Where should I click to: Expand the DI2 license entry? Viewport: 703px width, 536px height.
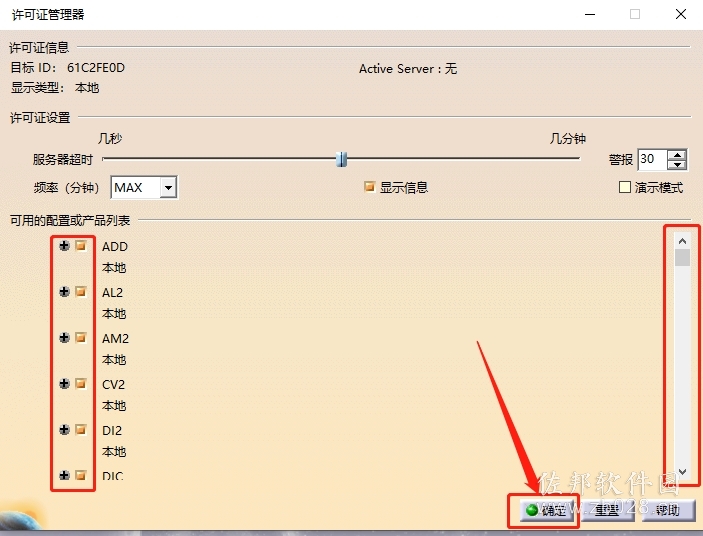click(x=65, y=430)
